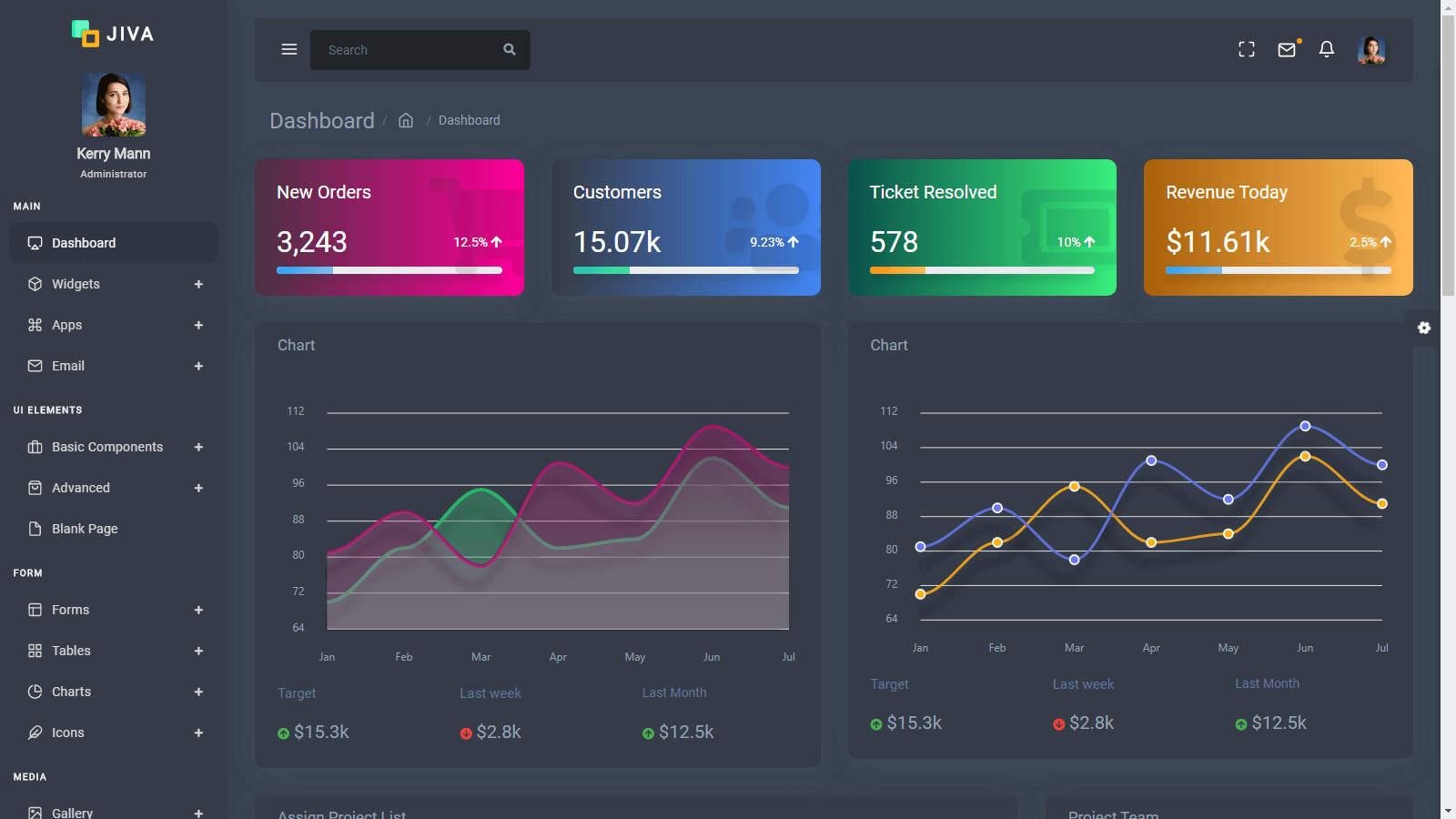Screen dimensions: 1456x819
Task: Click the Email envelope icon in sidebar
Action: pyautogui.click(x=35, y=366)
